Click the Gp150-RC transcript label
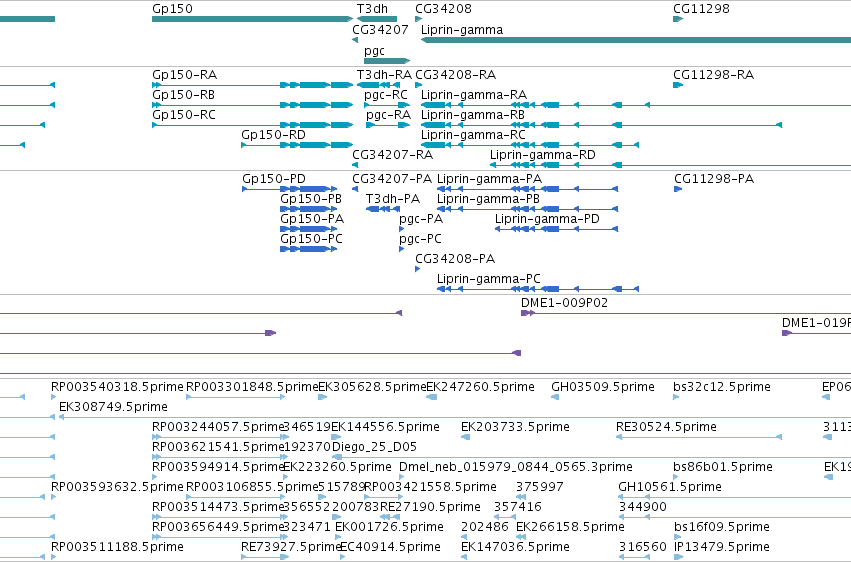Viewport: 851px width, 562px height. click(x=184, y=115)
